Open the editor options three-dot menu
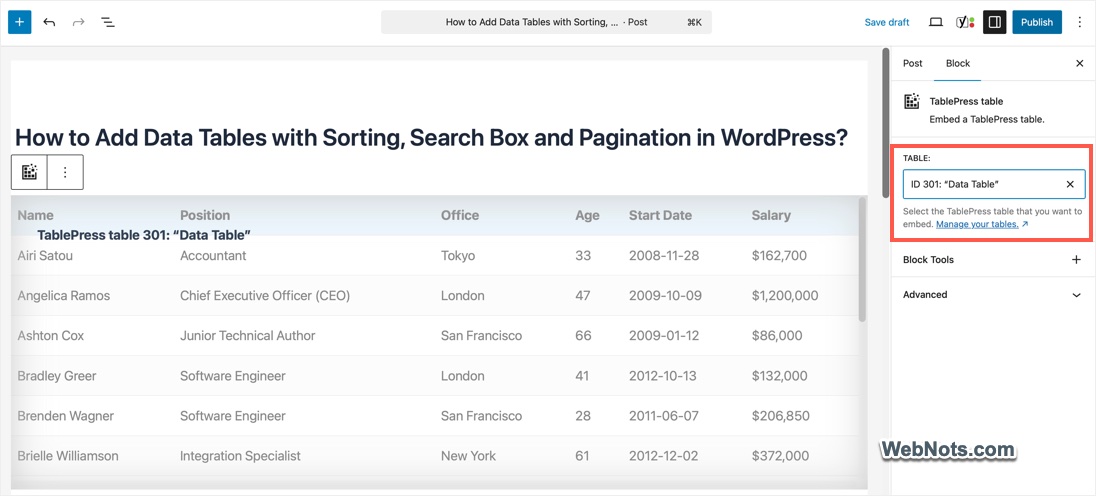Viewport: 1096px width, 496px height. 1079,22
